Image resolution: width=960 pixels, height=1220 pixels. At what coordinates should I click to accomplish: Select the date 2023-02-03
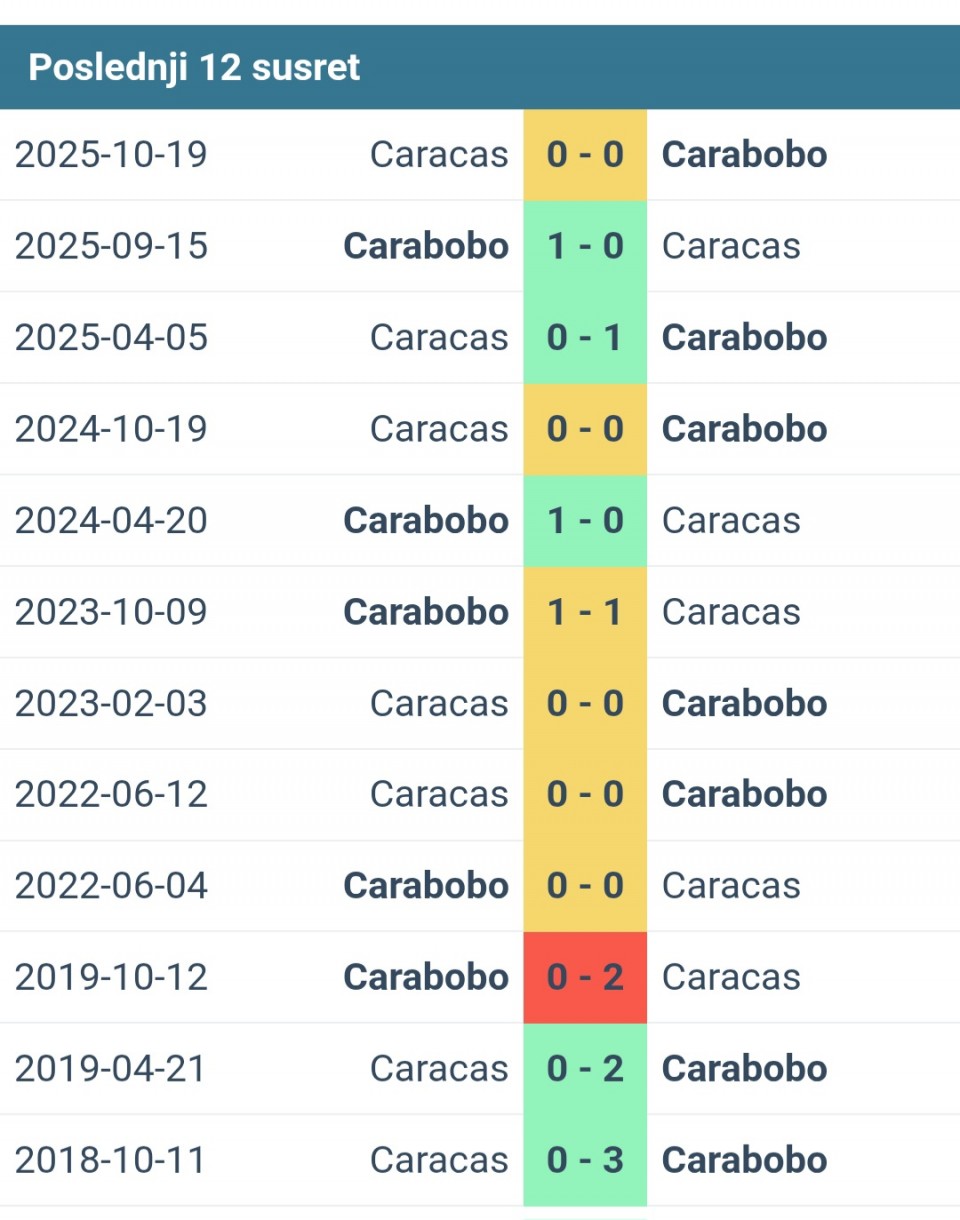tap(111, 703)
